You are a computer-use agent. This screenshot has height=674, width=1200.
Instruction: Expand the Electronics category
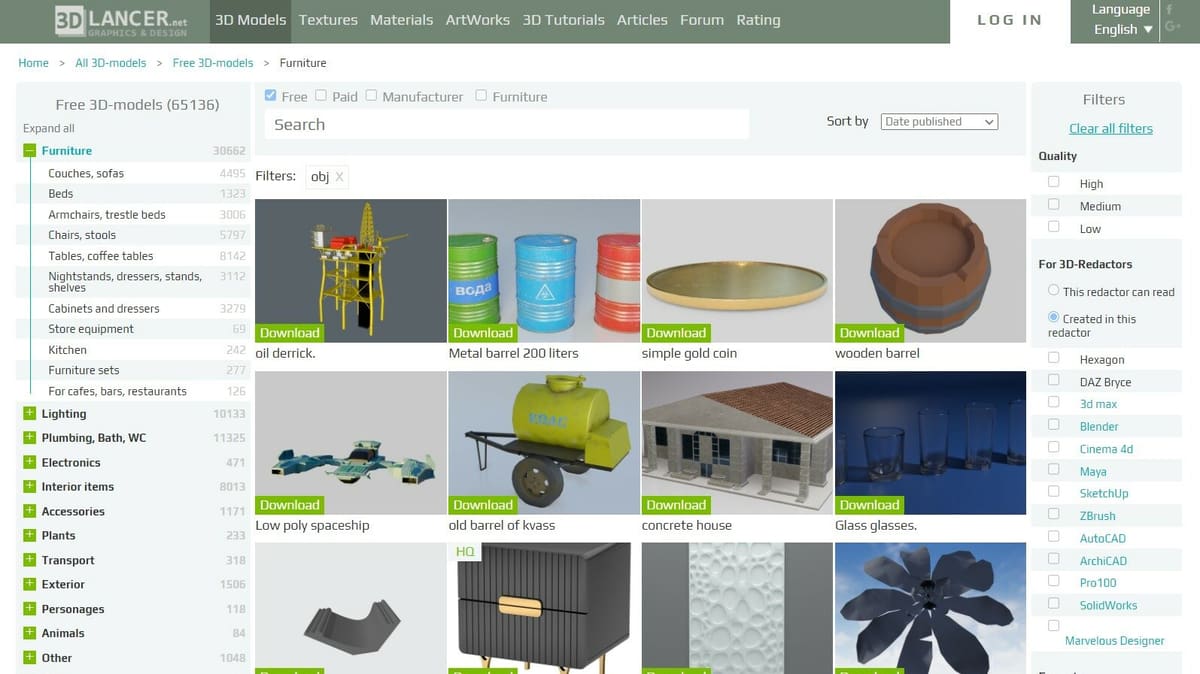[30, 463]
